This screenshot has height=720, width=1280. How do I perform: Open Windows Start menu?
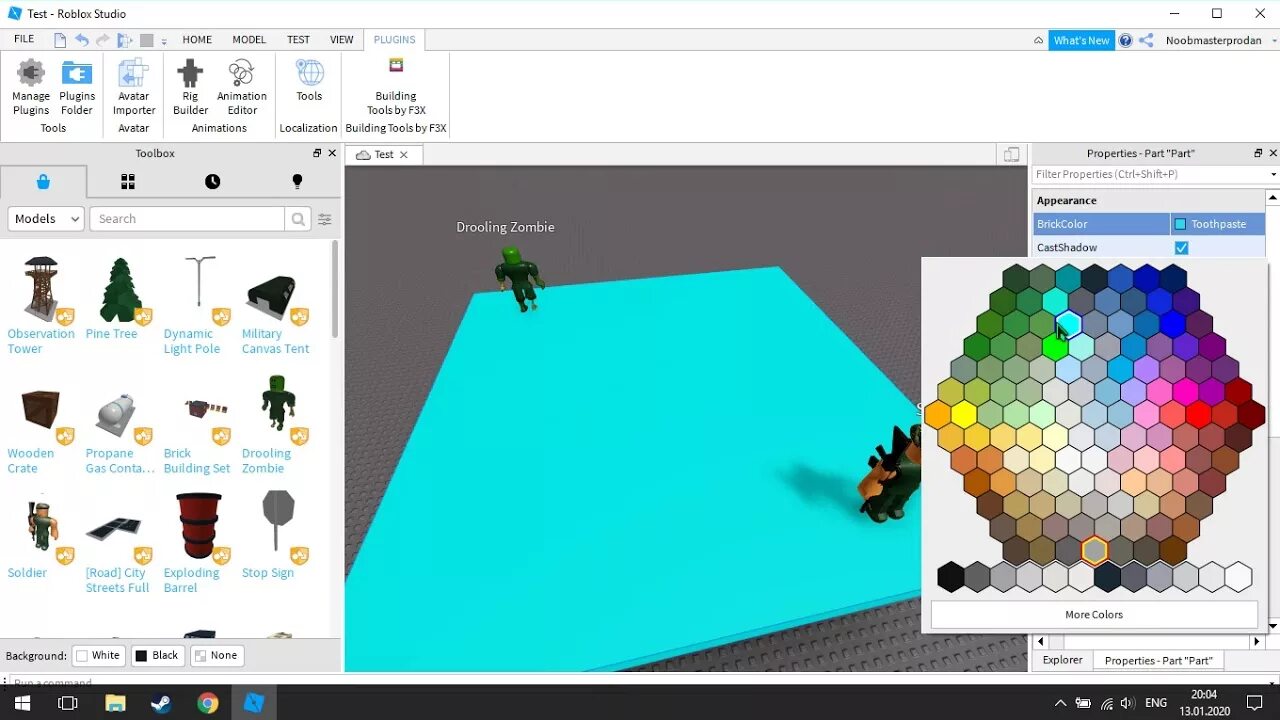pyautogui.click(x=22, y=703)
